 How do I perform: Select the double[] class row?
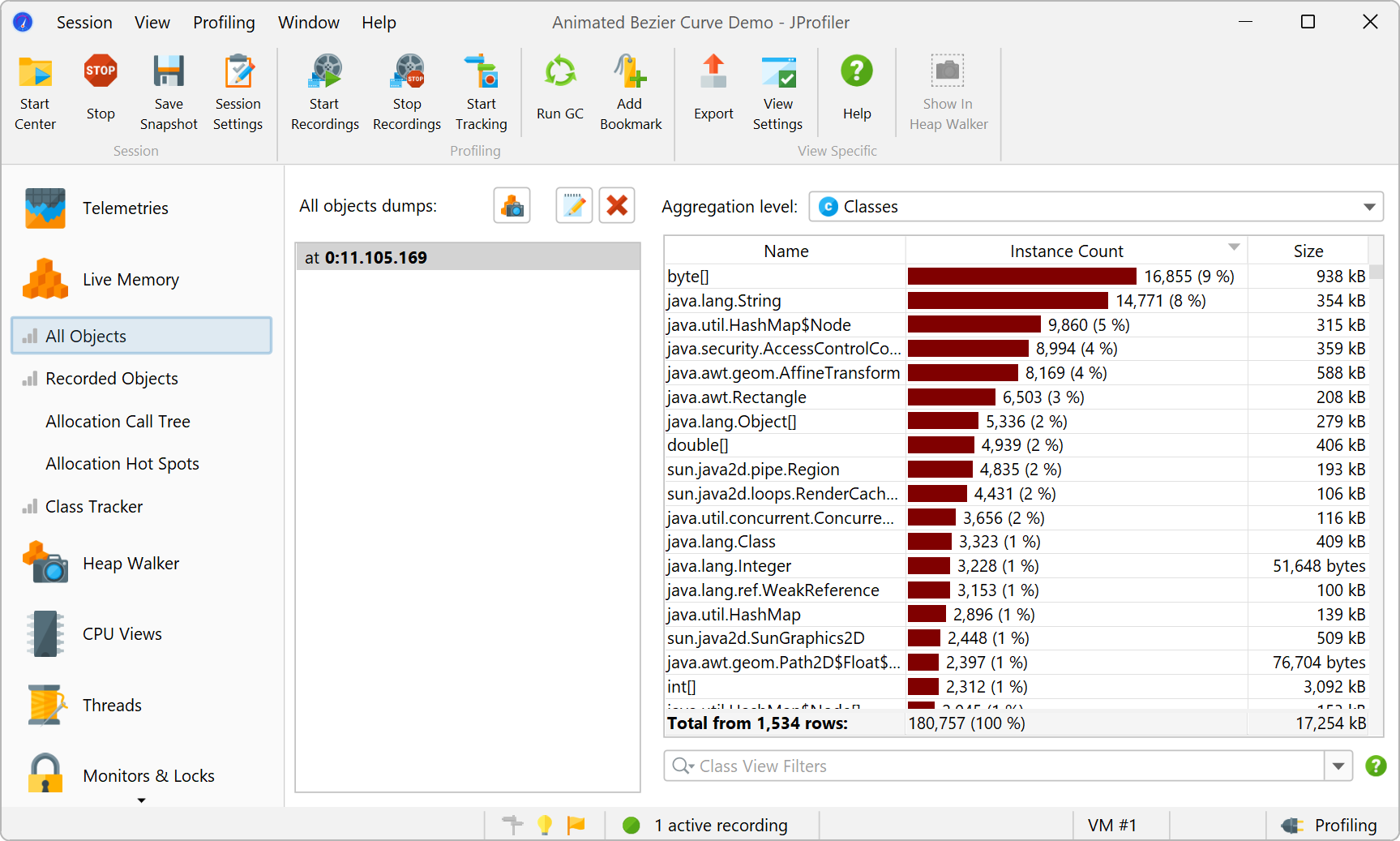(x=1017, y=445)
